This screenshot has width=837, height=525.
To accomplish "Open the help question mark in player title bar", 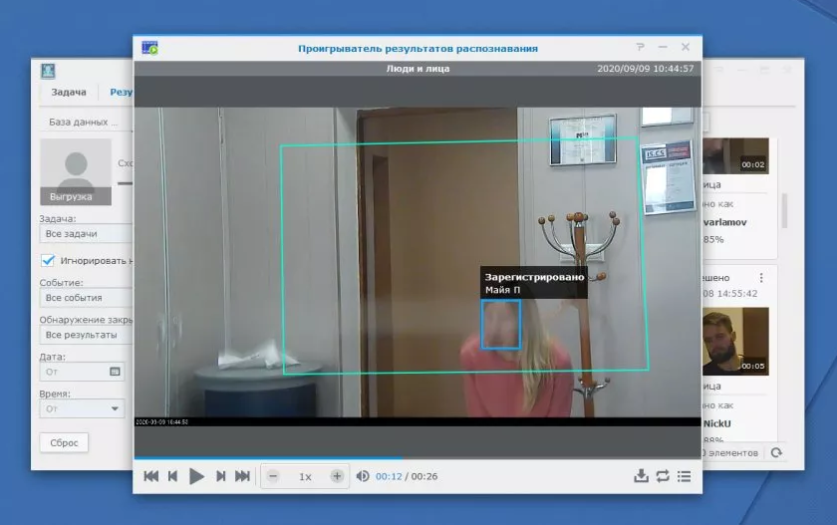I will point(641,47).
